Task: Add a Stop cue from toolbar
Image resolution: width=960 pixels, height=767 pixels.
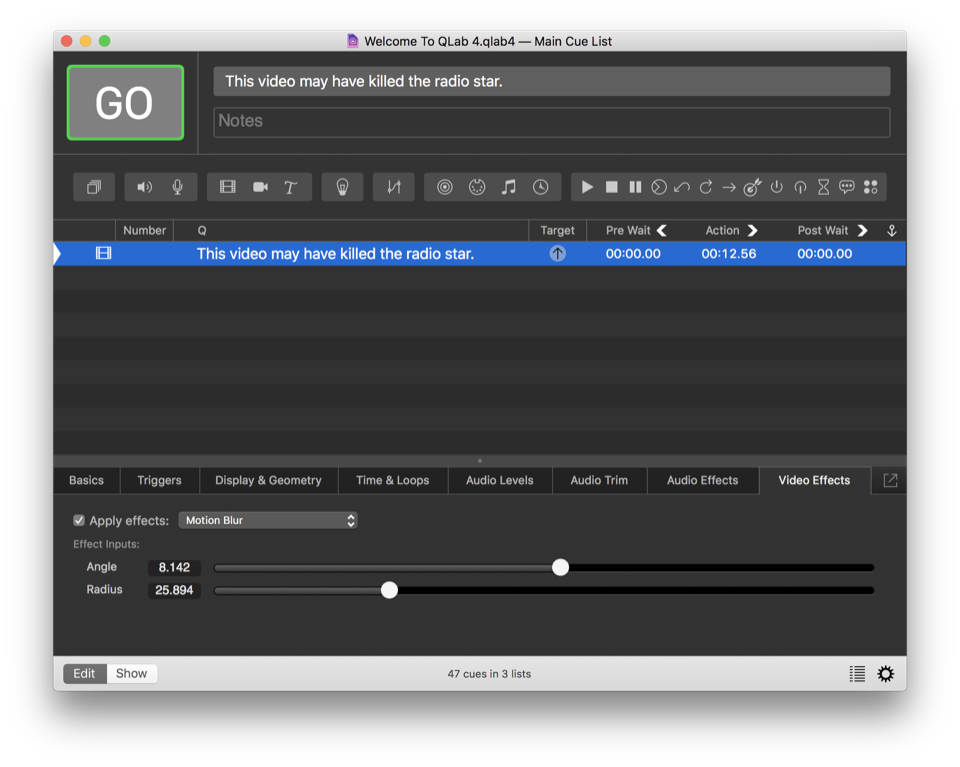Action: 611,187
